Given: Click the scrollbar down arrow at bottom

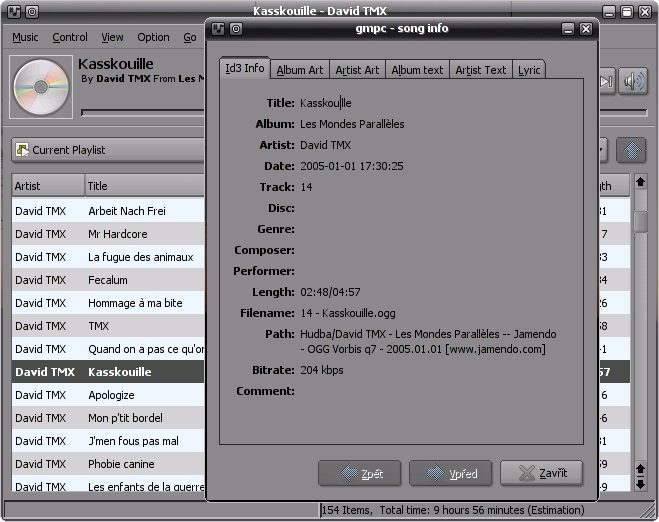Looking at the screenshot, I should pyautogui.click(x=640, y=484).
